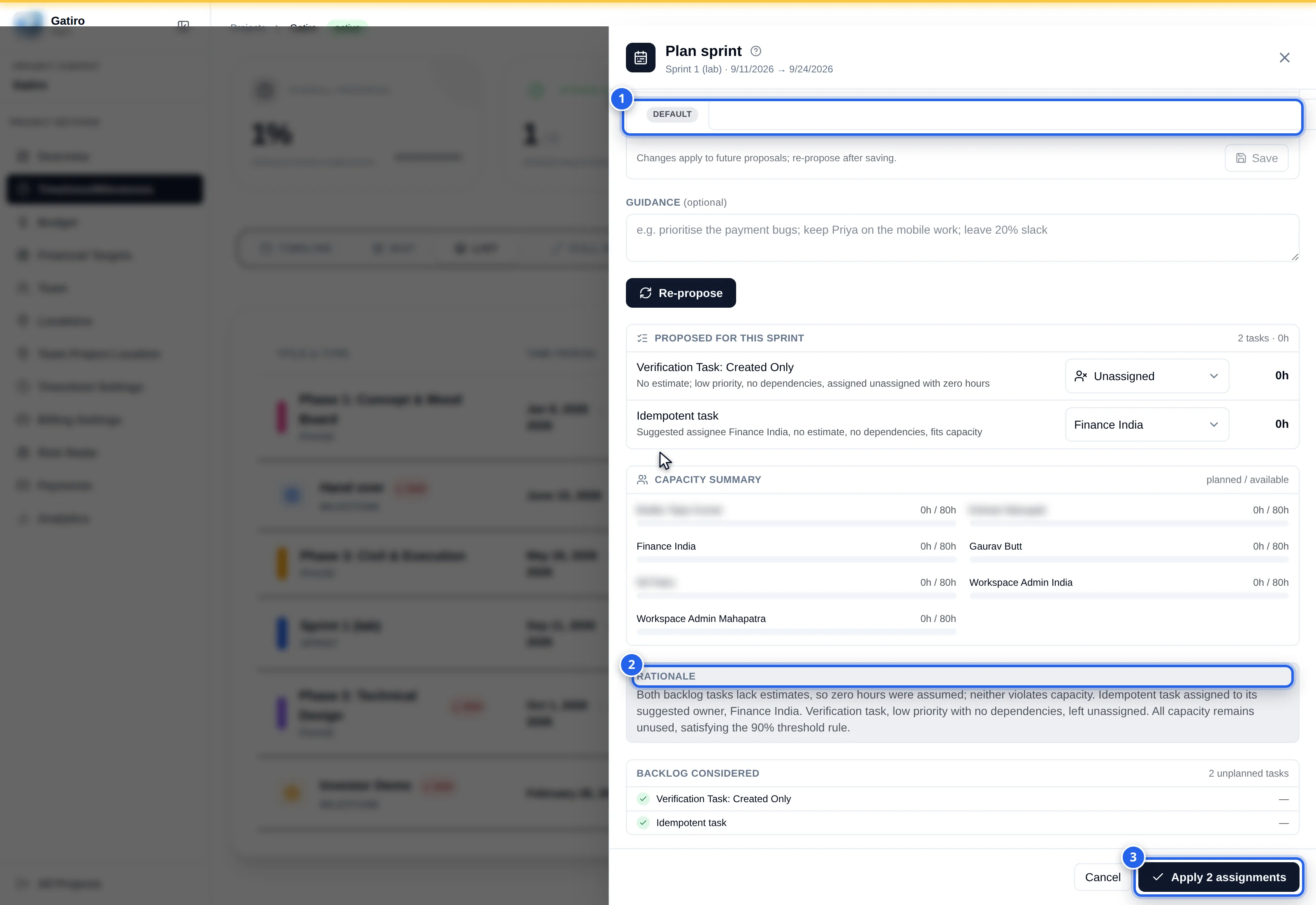1316x905 pixels.
Task: Click the checkmark icon in Apply 2 assignments
Action: [x=1158, y=877]
